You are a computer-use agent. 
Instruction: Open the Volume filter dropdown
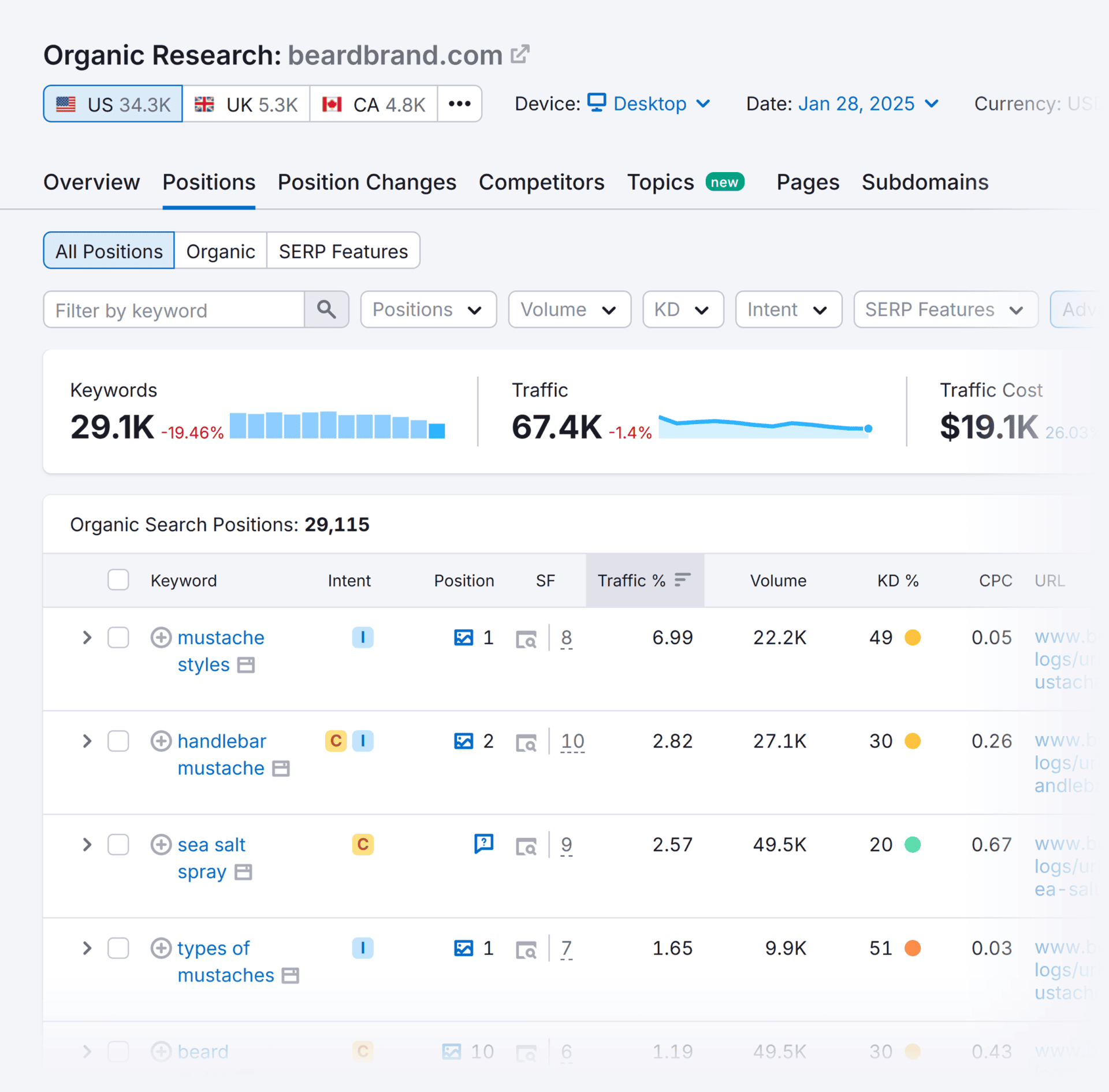[570, 310]
